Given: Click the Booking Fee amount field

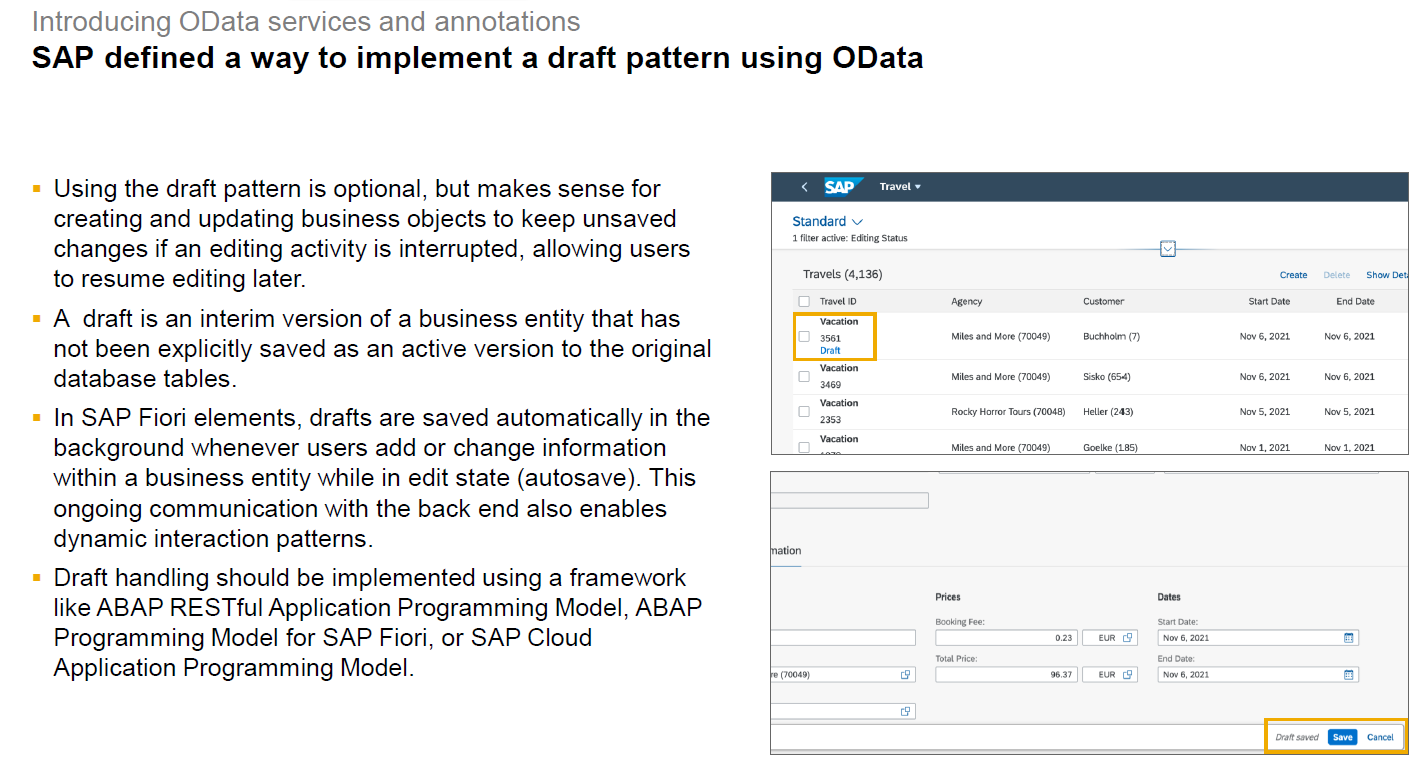Looking at the screenshot, I should 1005,638.
